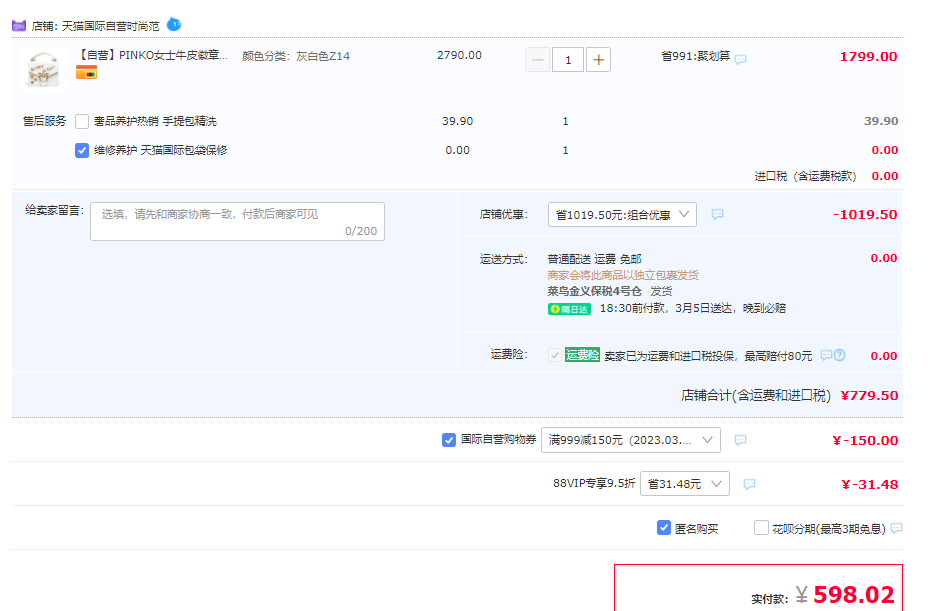Click the 菜鸟金义保税4号仓 warehouse text
Image resolution: width=931 pixels, height=611 pixels.
click(594, 292)
